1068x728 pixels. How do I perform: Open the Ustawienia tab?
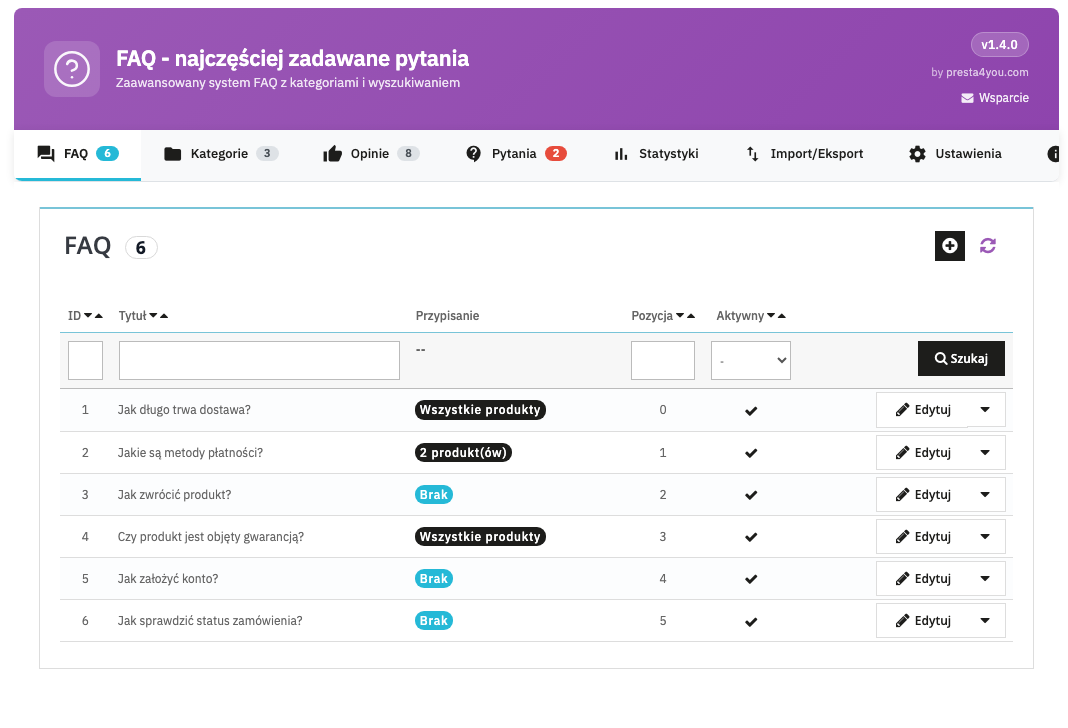coord(955,154)
